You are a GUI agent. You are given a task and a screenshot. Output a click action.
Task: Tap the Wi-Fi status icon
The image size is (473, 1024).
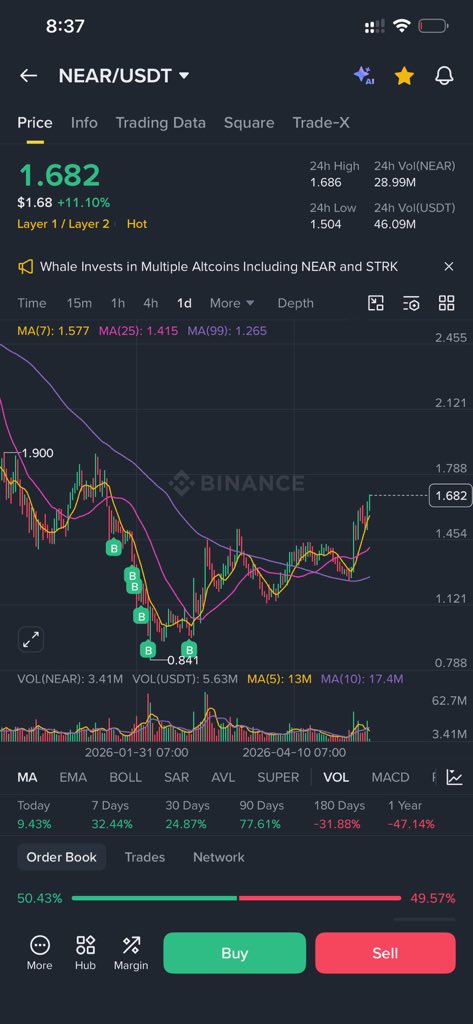(401, 26)
